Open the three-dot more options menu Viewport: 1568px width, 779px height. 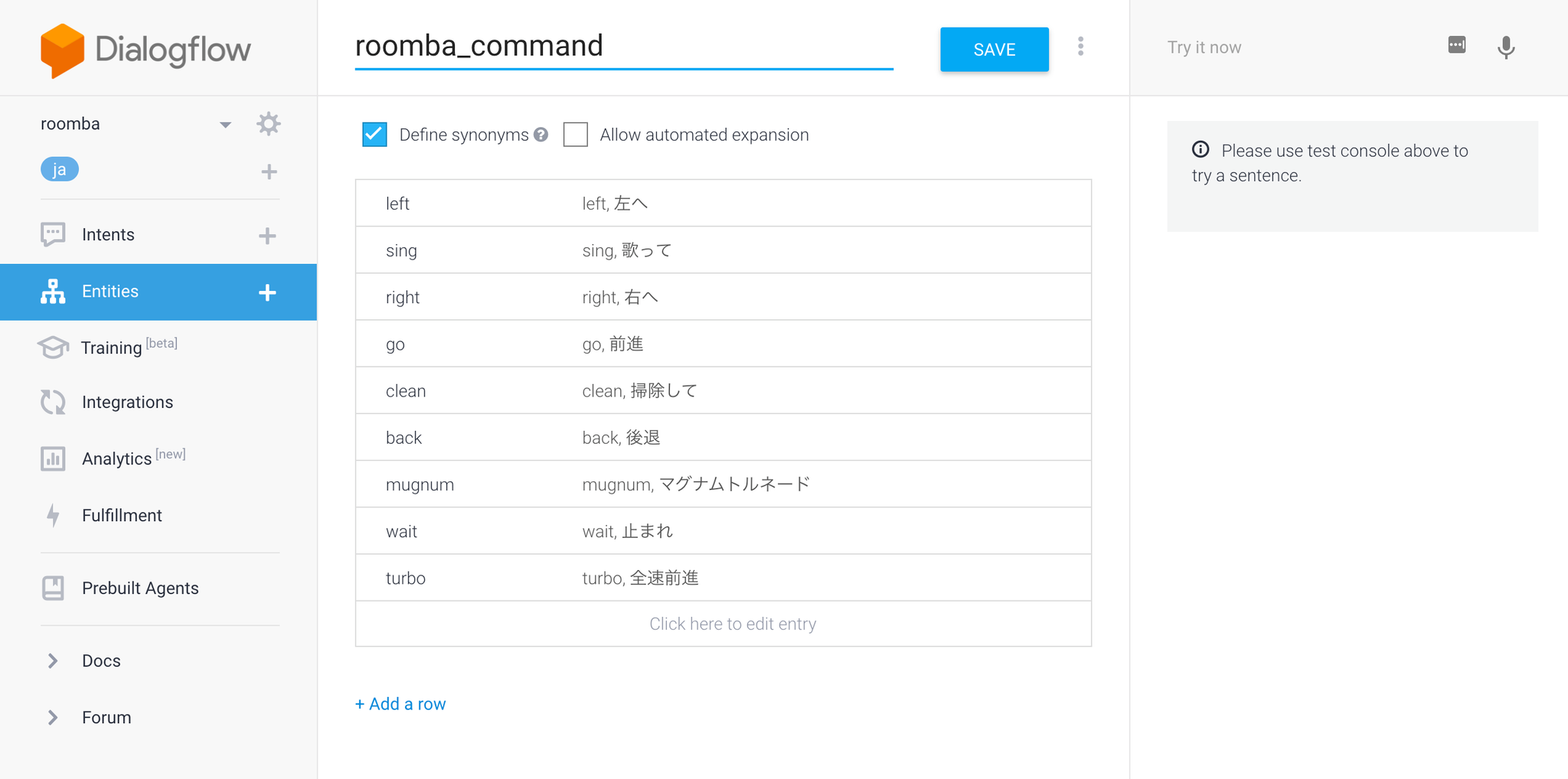point(1080,47)
